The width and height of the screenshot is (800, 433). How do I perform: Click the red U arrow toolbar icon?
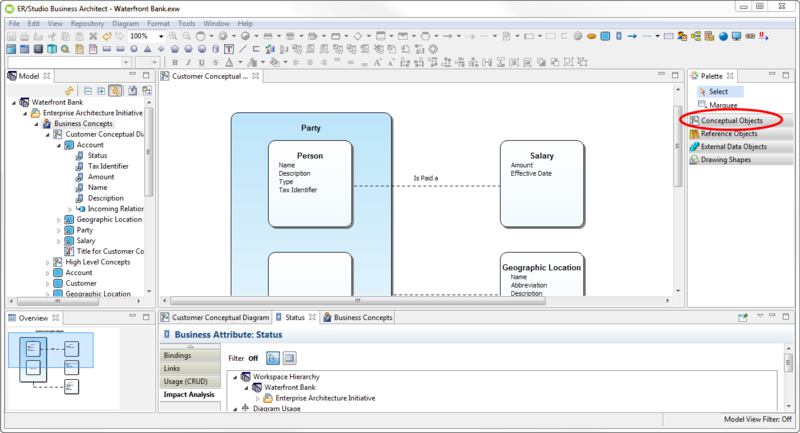click(x=763, y=36)
